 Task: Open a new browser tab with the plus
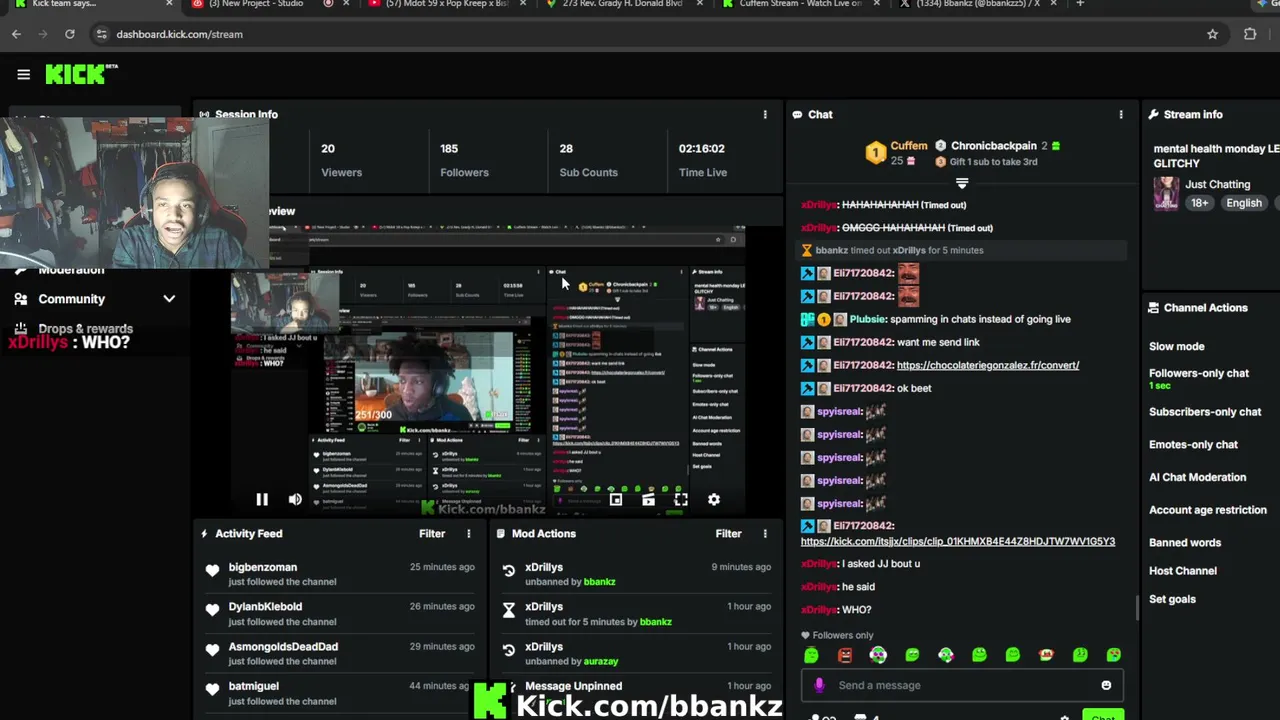point(1080,4)
